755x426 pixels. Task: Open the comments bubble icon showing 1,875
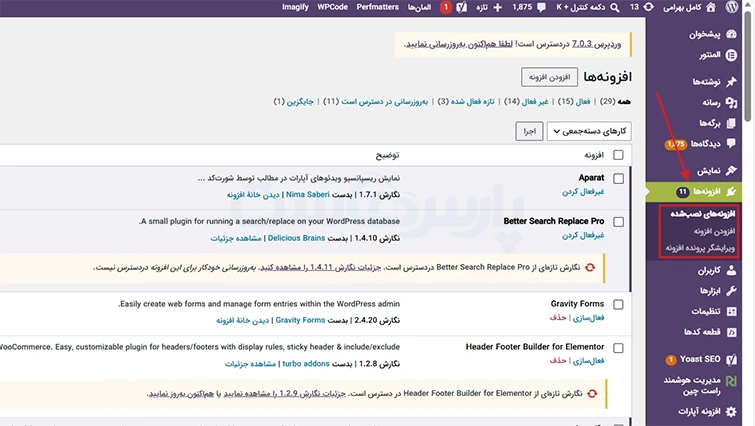pyautogui.click(x=541, y=8)
